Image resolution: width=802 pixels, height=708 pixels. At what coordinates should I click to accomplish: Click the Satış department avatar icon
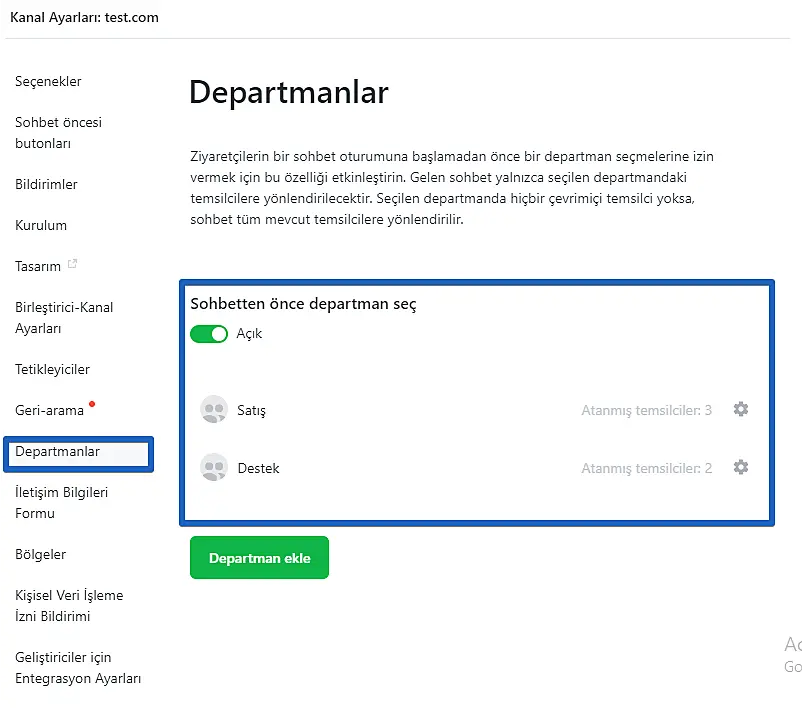214,410
